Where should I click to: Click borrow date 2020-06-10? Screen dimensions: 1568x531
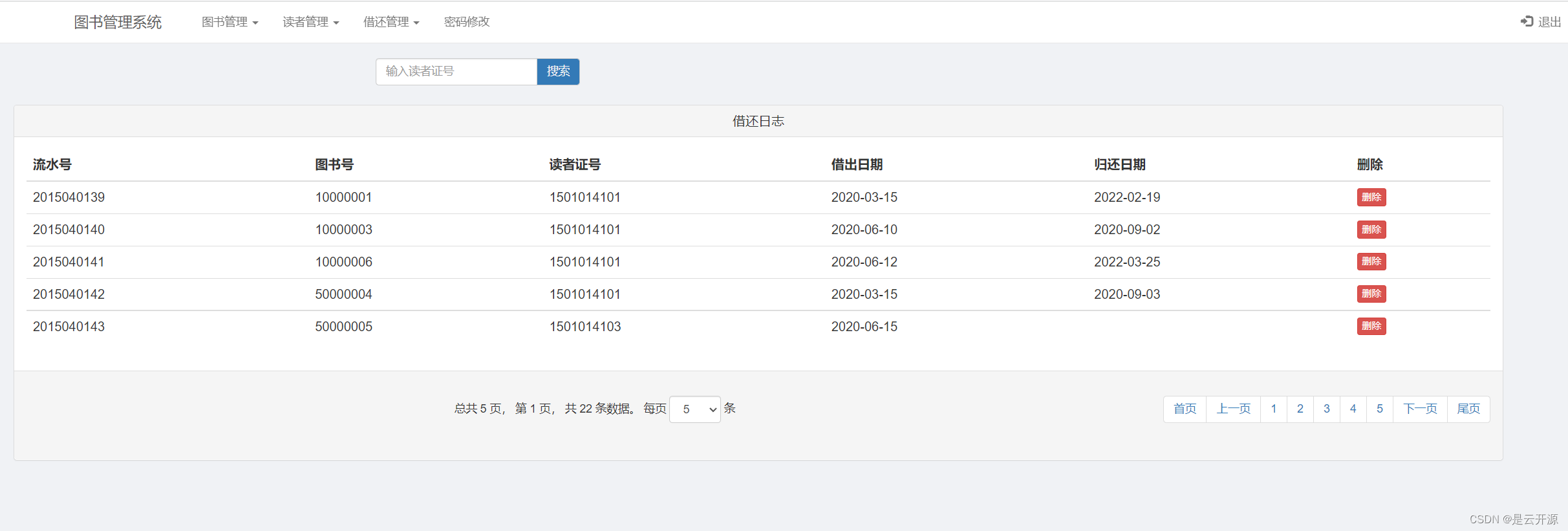click(x=865, y=230)
